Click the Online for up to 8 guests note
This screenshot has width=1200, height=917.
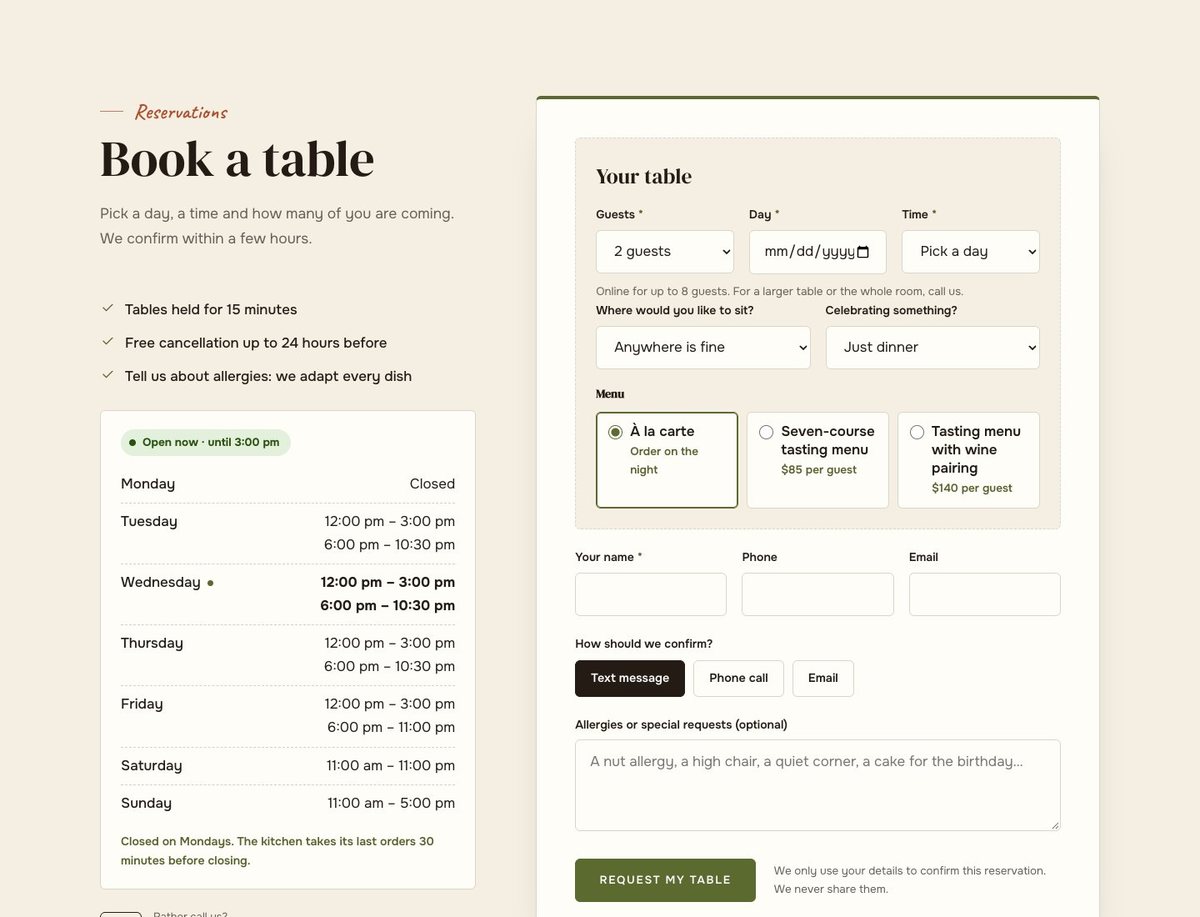pyautogui.click(x=780, y=291)
